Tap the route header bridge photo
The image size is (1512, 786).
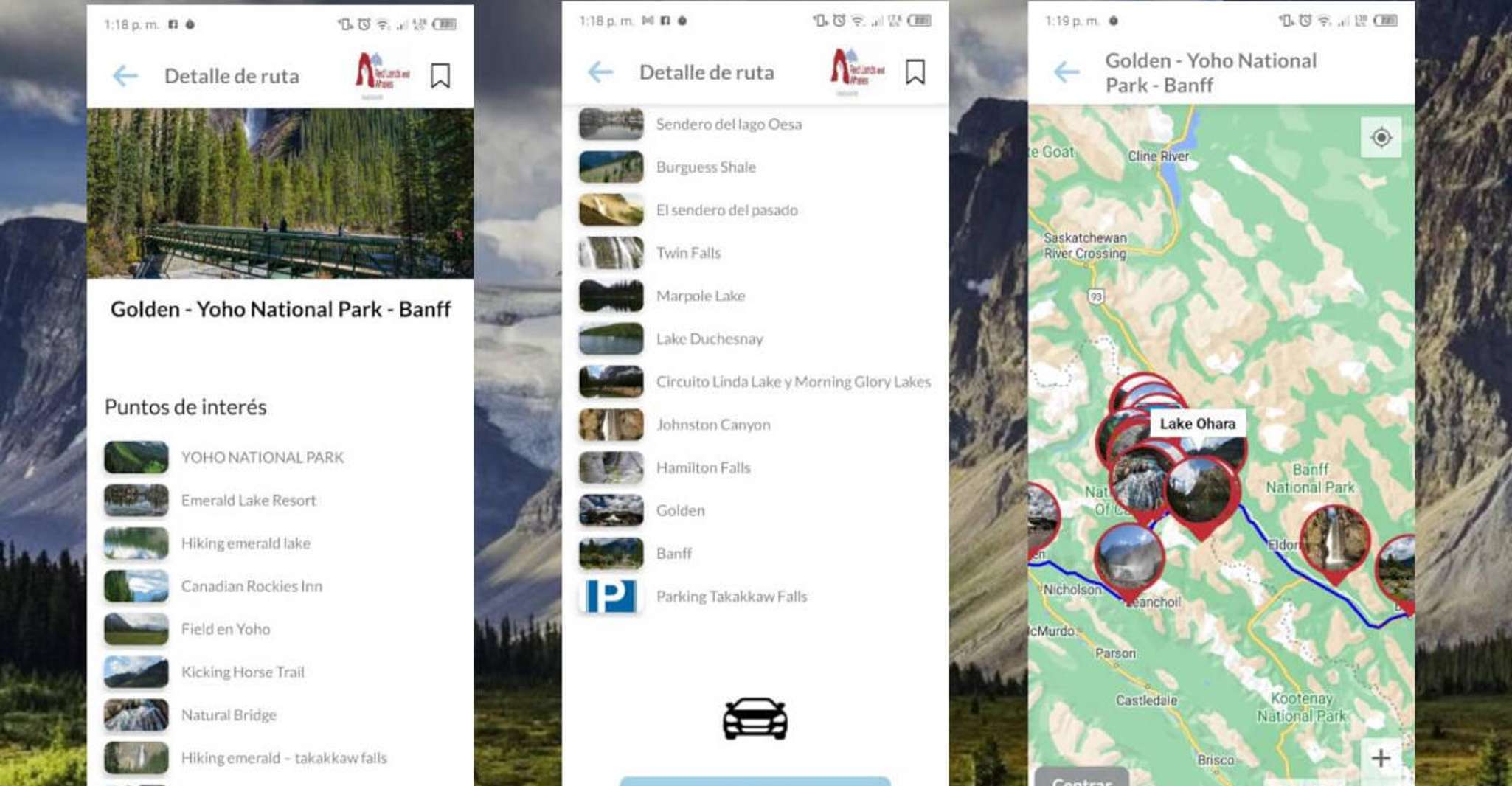tap(280, 193)
